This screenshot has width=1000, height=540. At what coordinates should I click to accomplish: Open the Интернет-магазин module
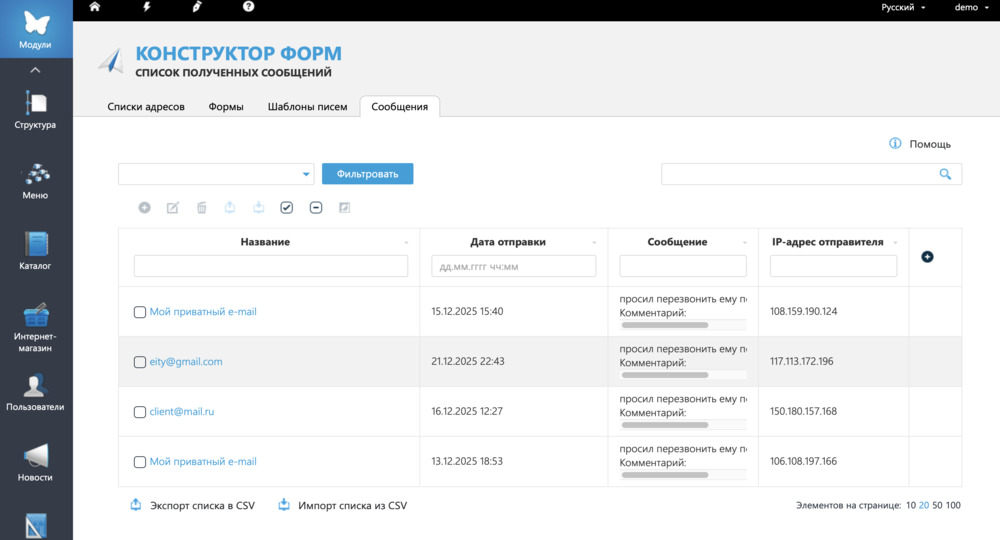coord(36,328)
